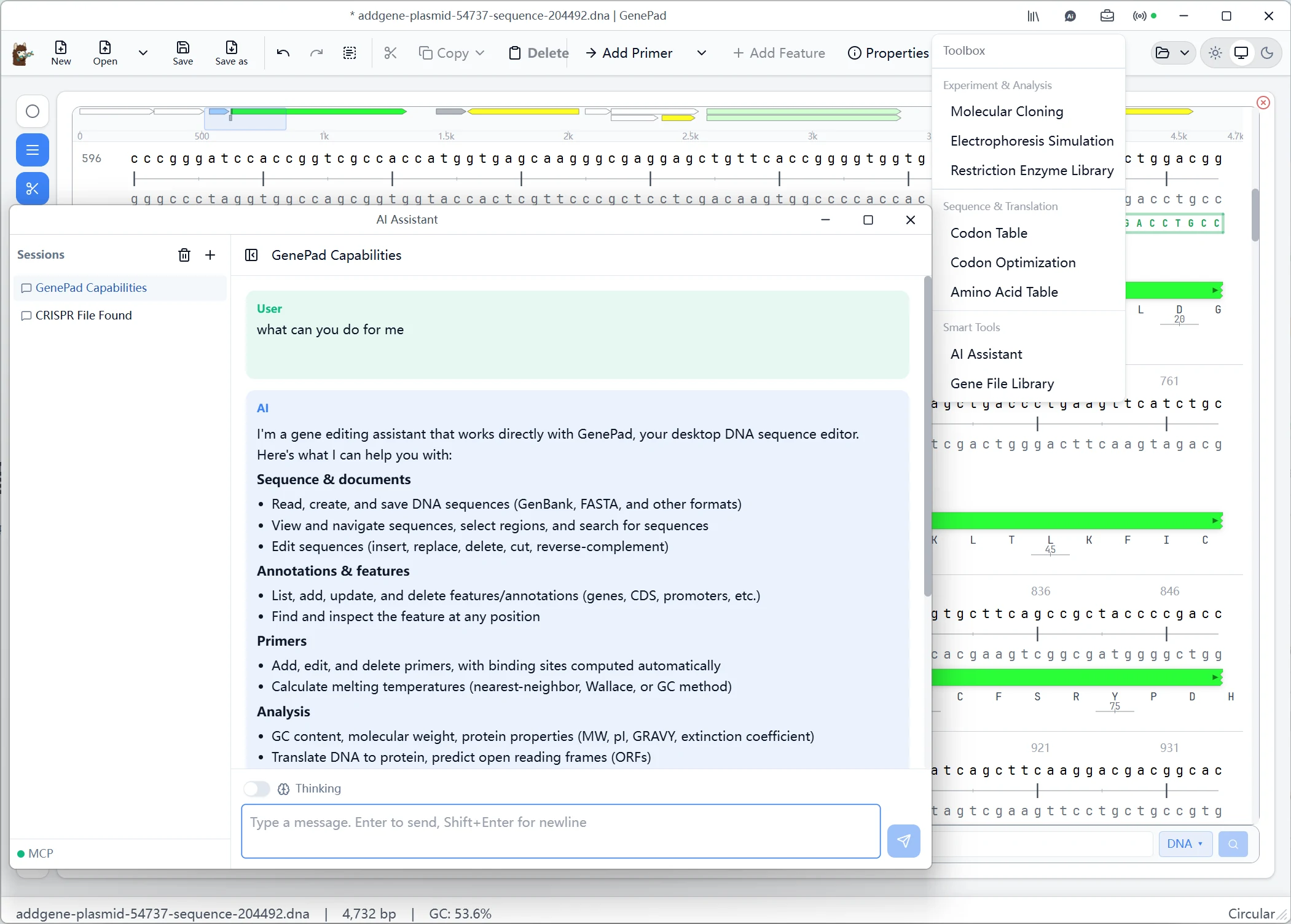Open the Copy options dropdown
1291x924 pixels.
point(480,53)
